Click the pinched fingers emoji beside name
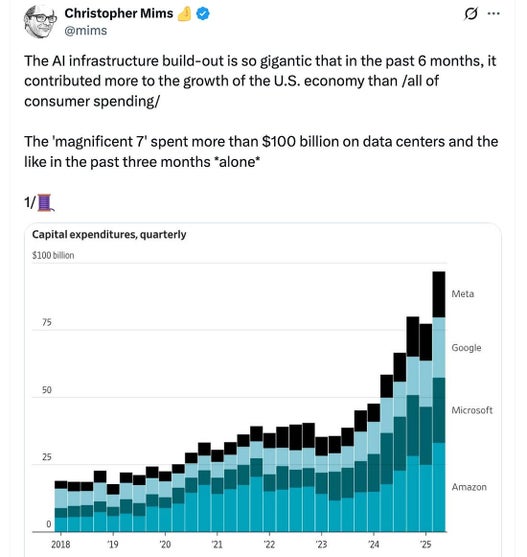The width and height of the screenshot is (527, 557). 184,14
